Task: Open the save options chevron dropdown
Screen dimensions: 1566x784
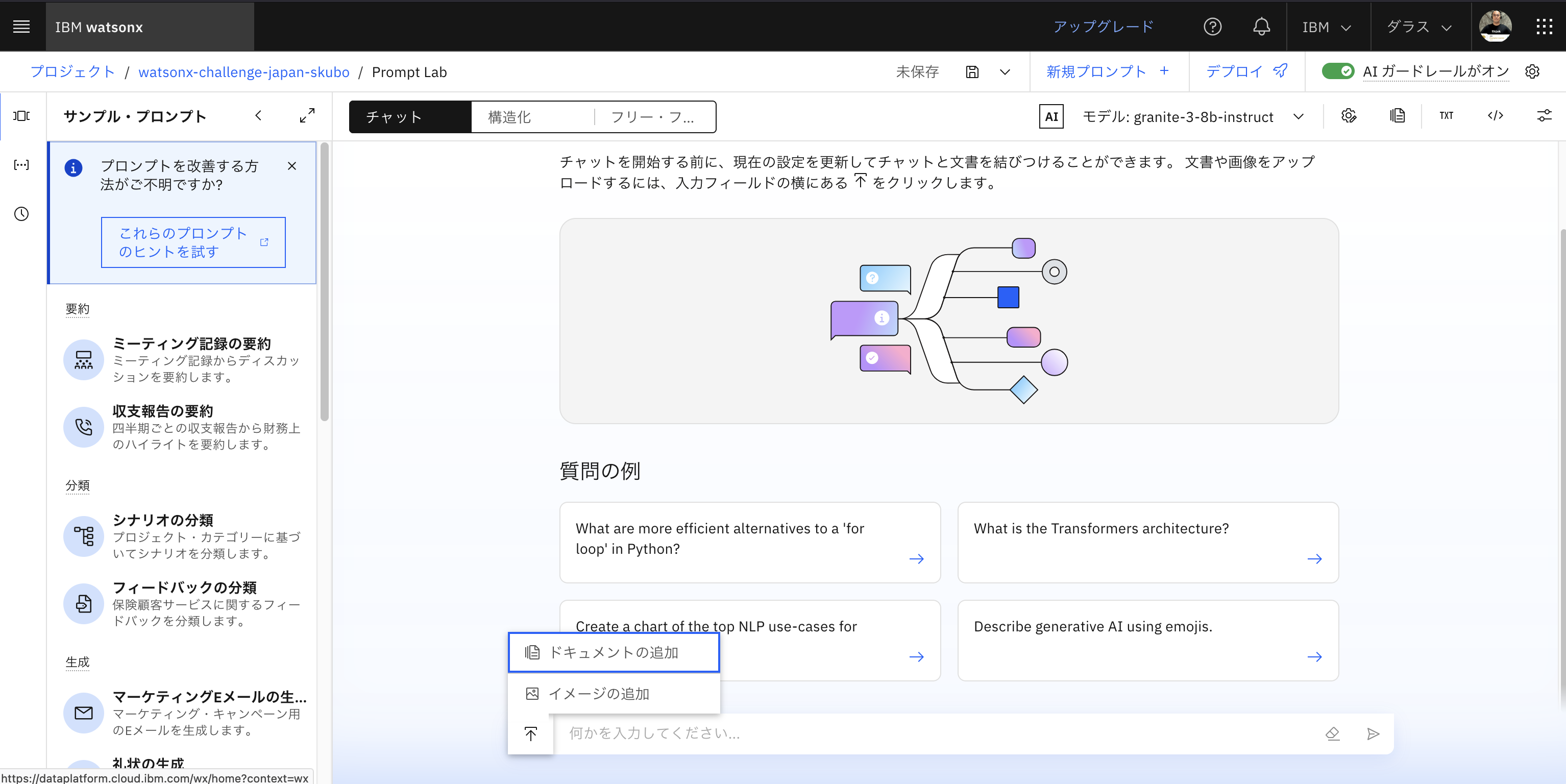Action: coord(1005,72)
